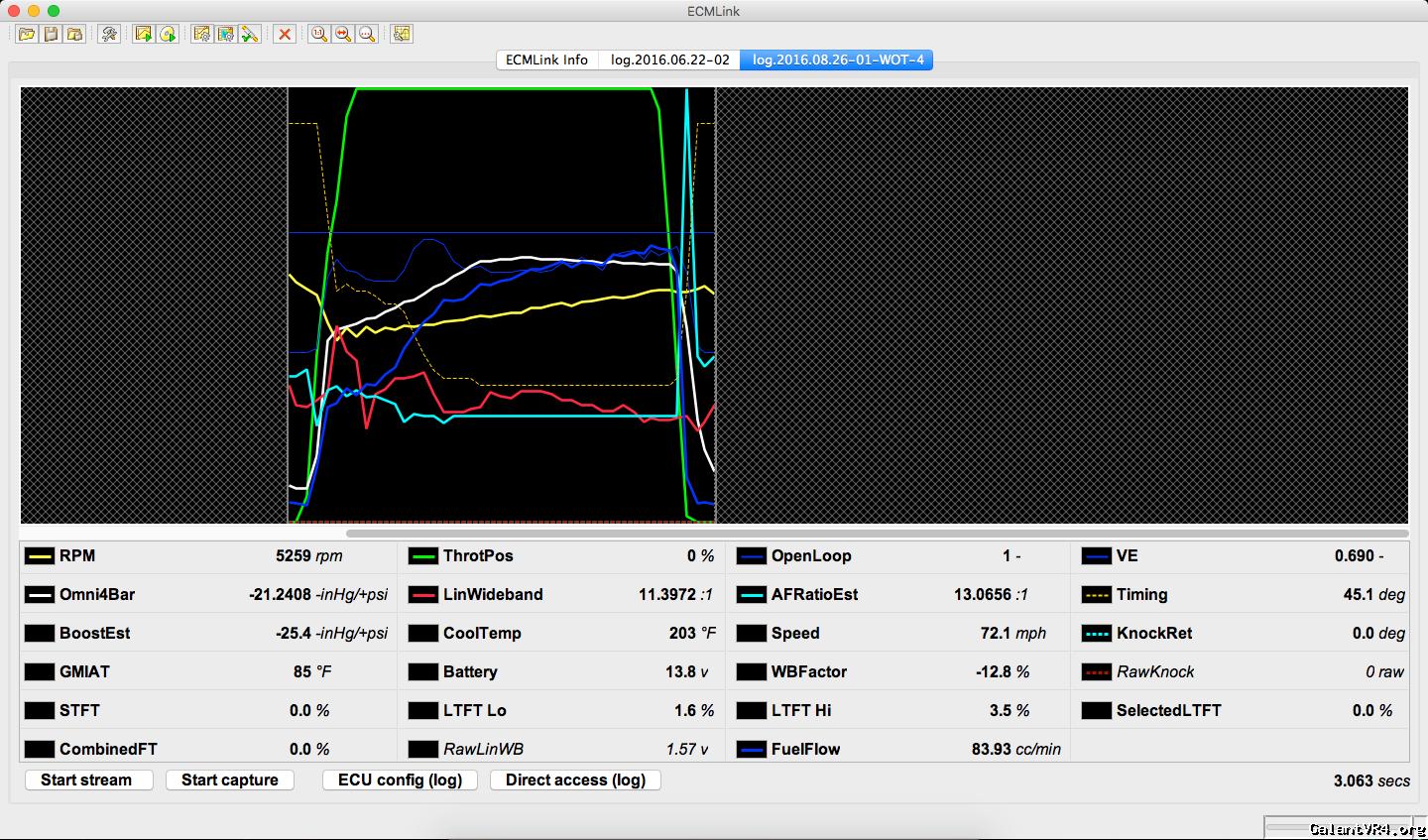This screenshot has height=840, width=1428.
Task: Switch to the log.2016.06.22-02 tab
Action: coord(669,60)
